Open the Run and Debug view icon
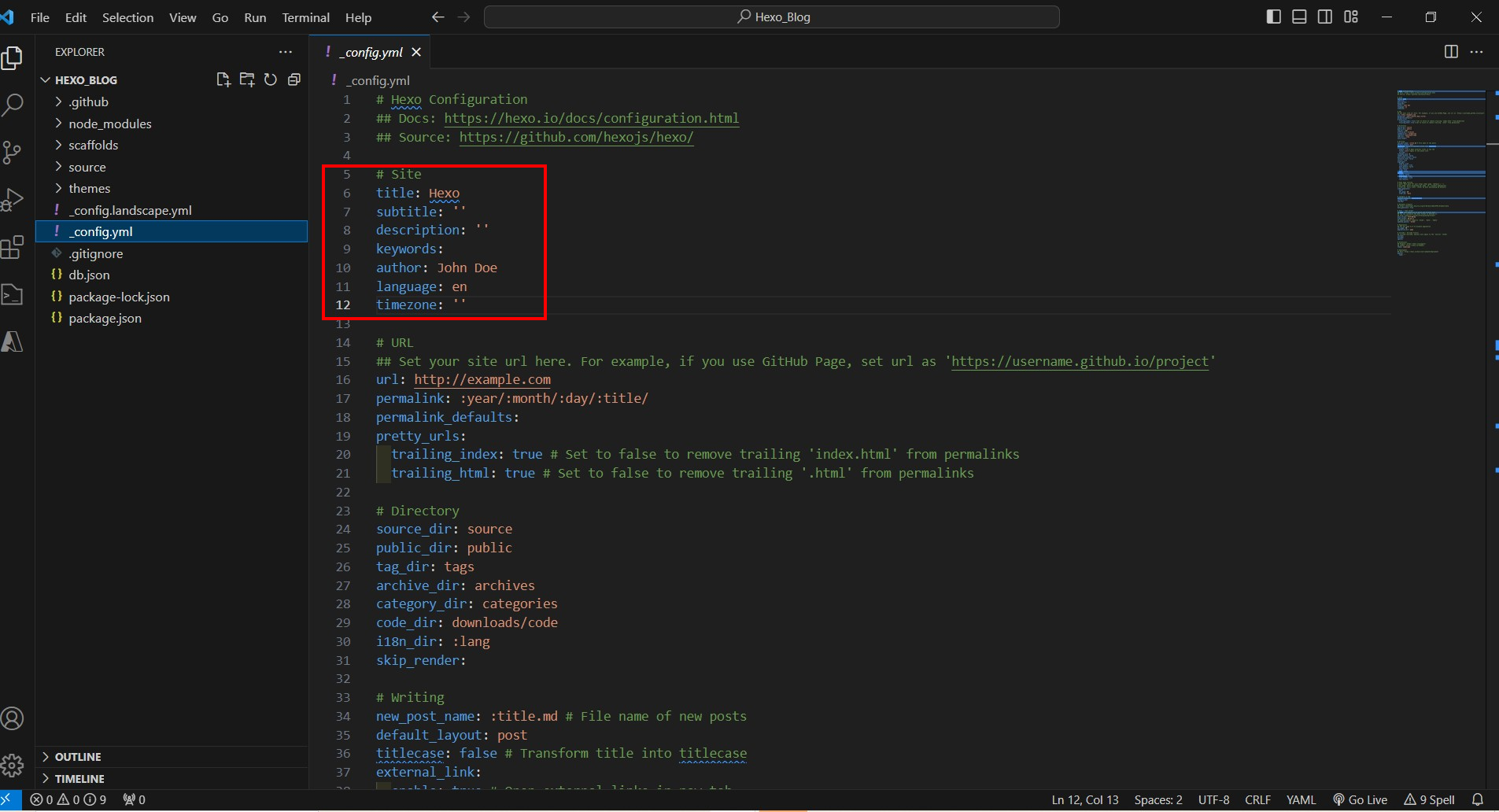Viewport: 1499px width, 812px height. pyautogui.click(x=13, y=199)
